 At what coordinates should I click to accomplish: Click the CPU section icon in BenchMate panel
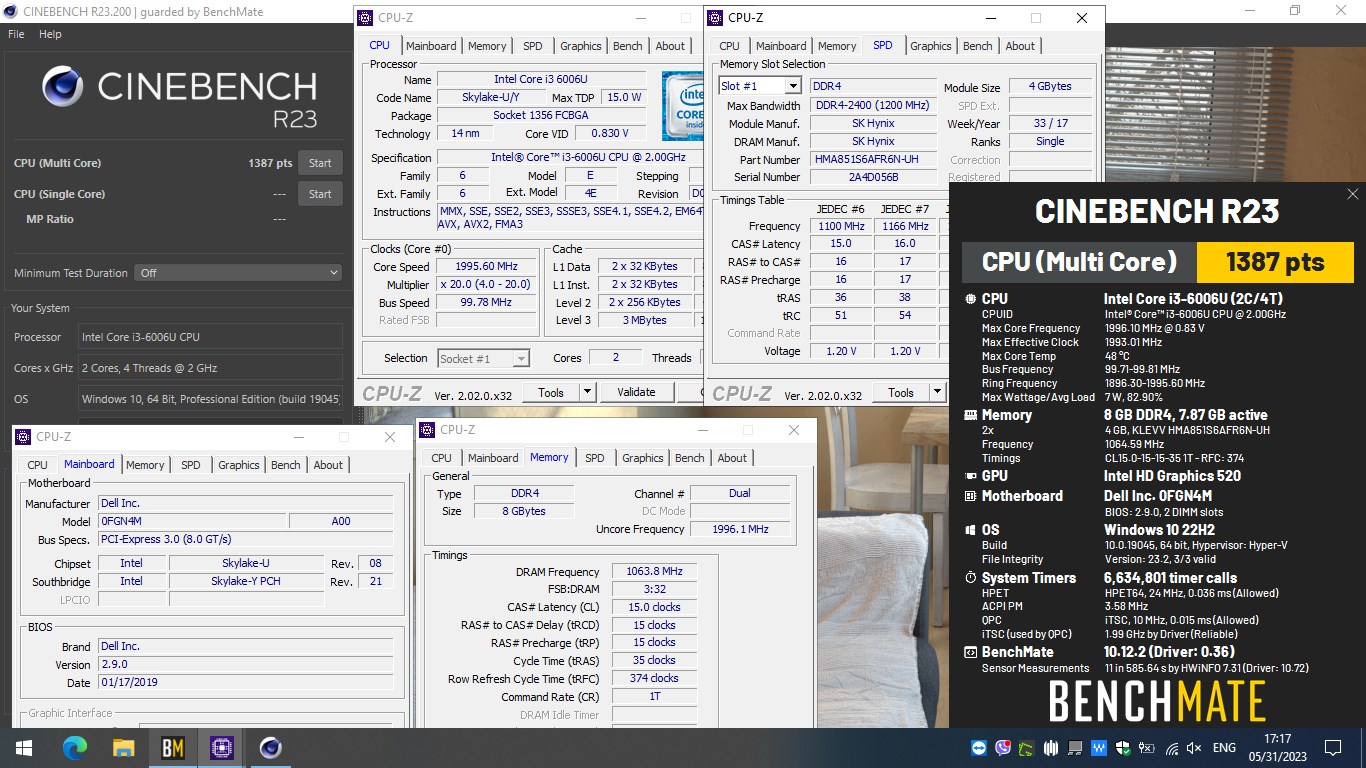[970, 299]
